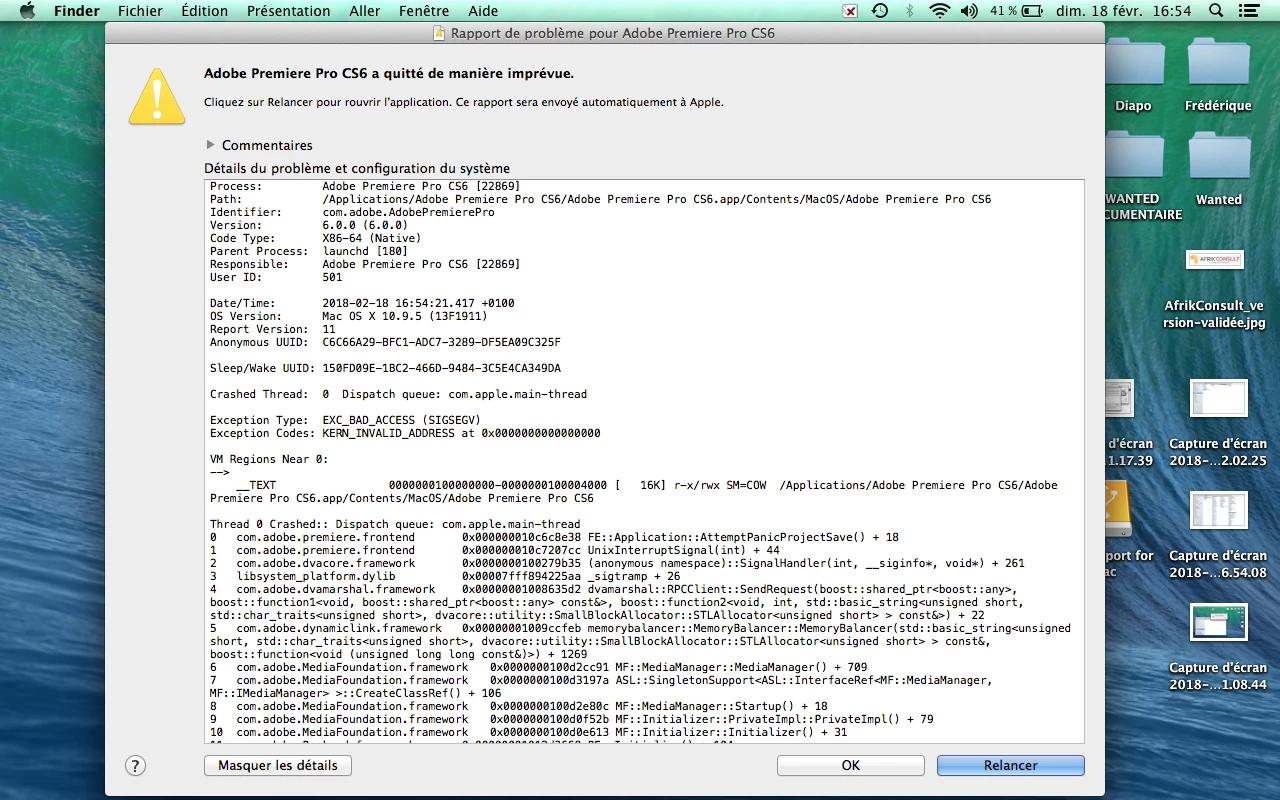Image resolution: width=1280 pixels, height=800 pixels.
Task: Open the help question mark button
Action: pos(136,765)
